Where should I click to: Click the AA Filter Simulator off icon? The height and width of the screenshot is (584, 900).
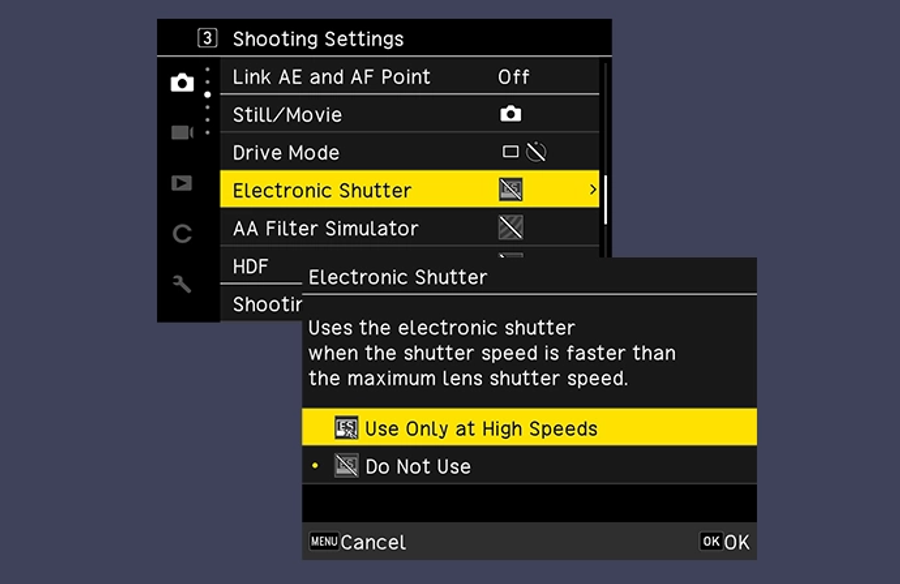(510, 228)
